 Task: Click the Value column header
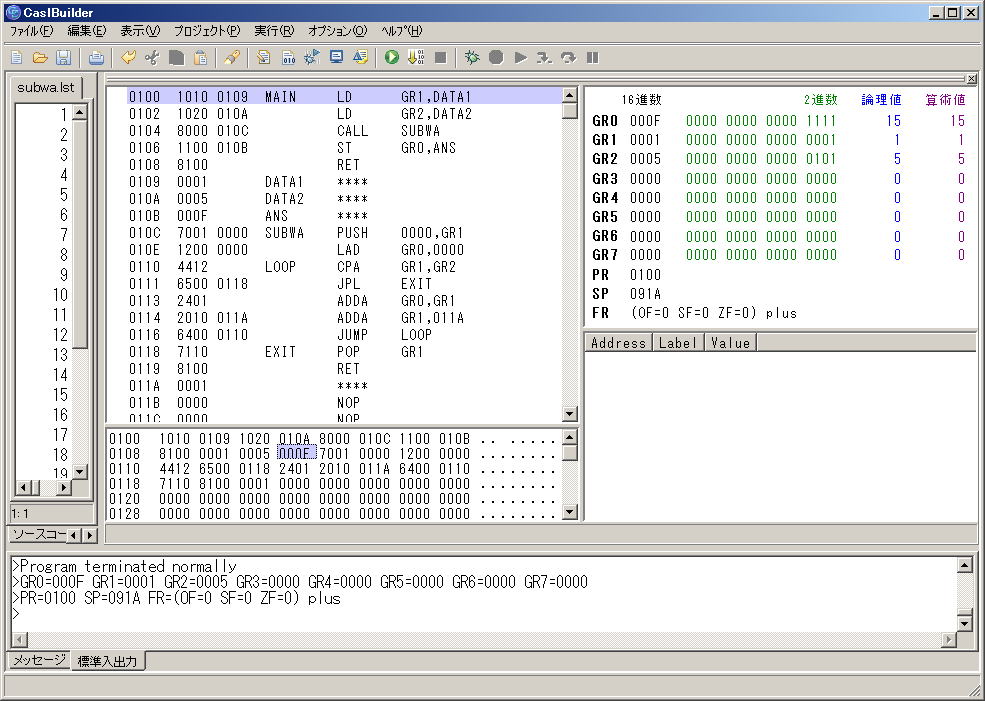point(730,343)
